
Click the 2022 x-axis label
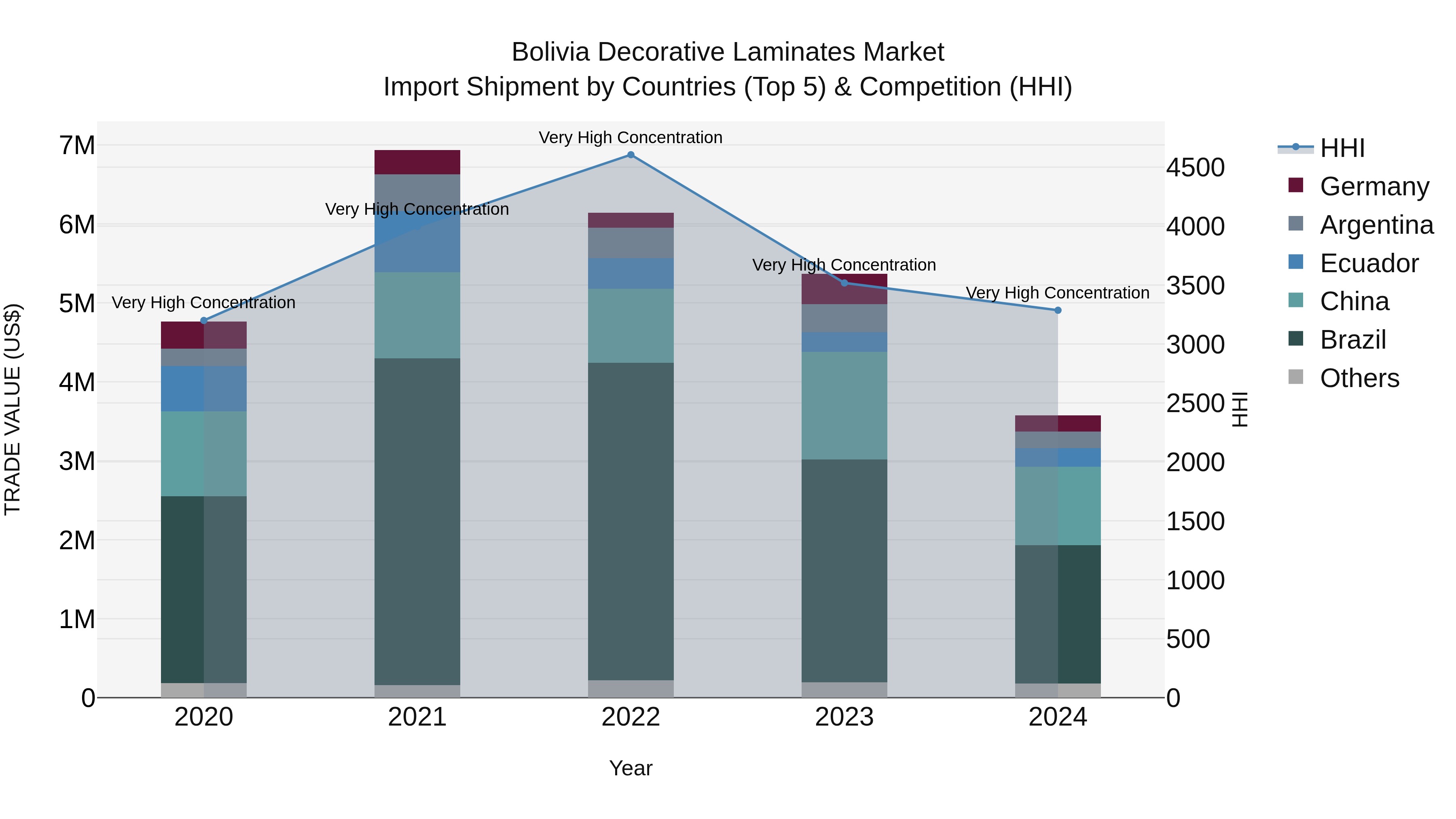(631, 717)
